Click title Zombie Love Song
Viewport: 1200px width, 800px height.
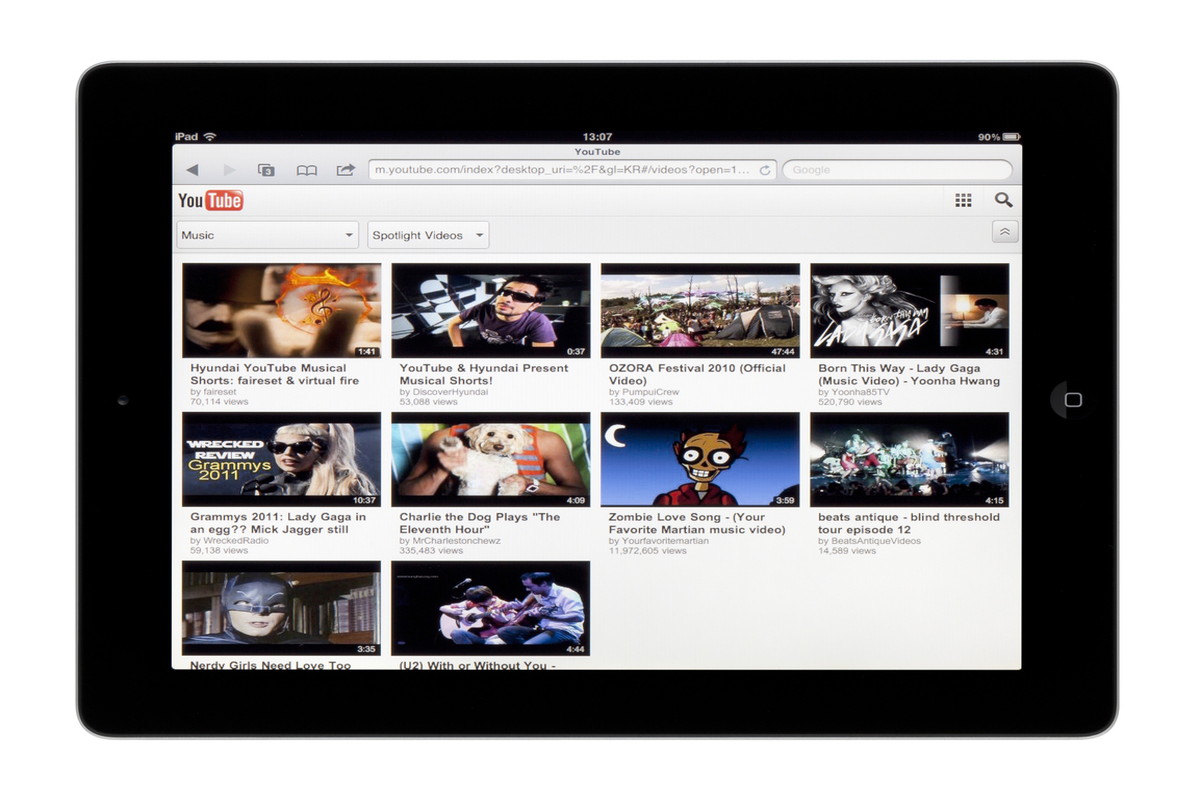697,523
